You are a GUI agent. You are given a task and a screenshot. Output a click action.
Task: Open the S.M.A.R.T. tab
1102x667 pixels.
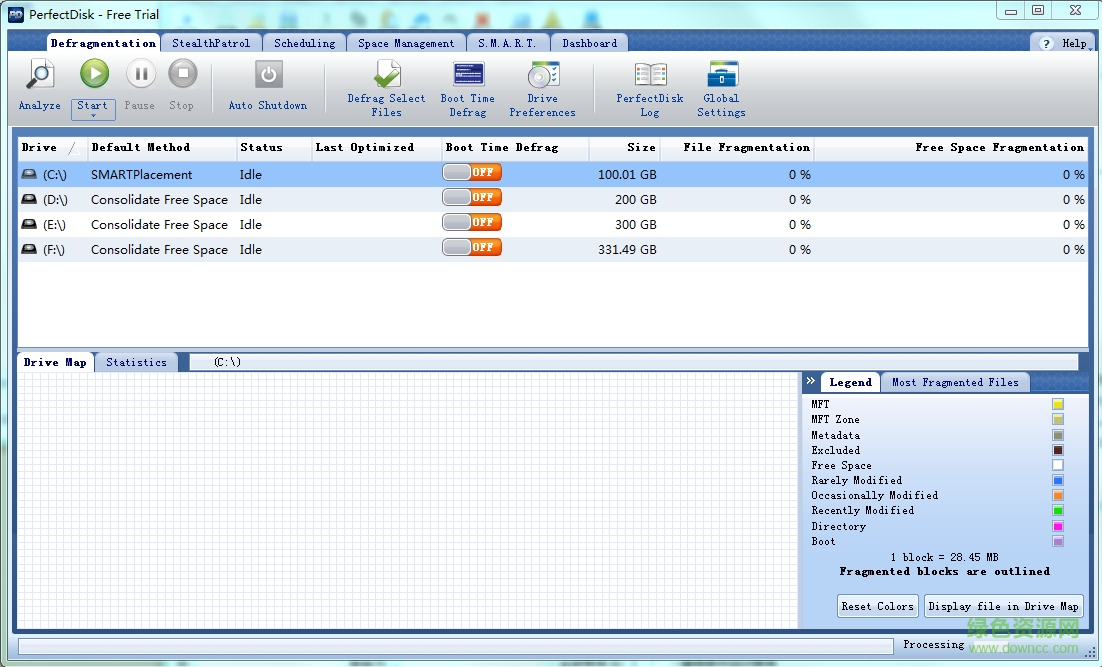[x=509, y=42]
